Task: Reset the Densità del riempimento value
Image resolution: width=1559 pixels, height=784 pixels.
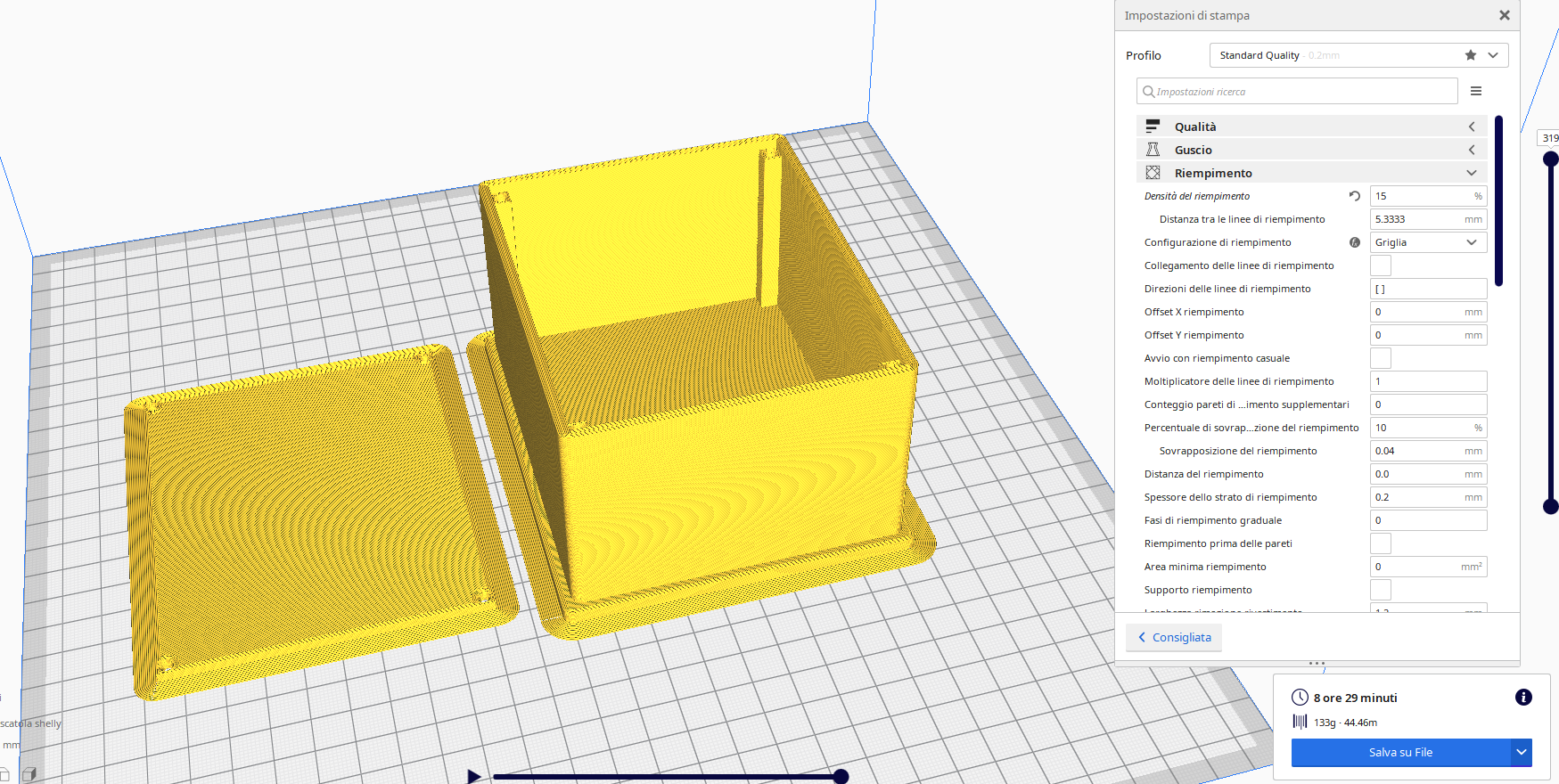Action: click(1354, 196)
